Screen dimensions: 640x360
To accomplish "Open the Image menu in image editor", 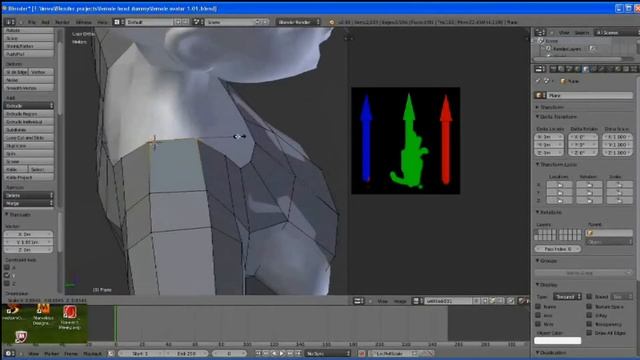I will tap(400, 301).
